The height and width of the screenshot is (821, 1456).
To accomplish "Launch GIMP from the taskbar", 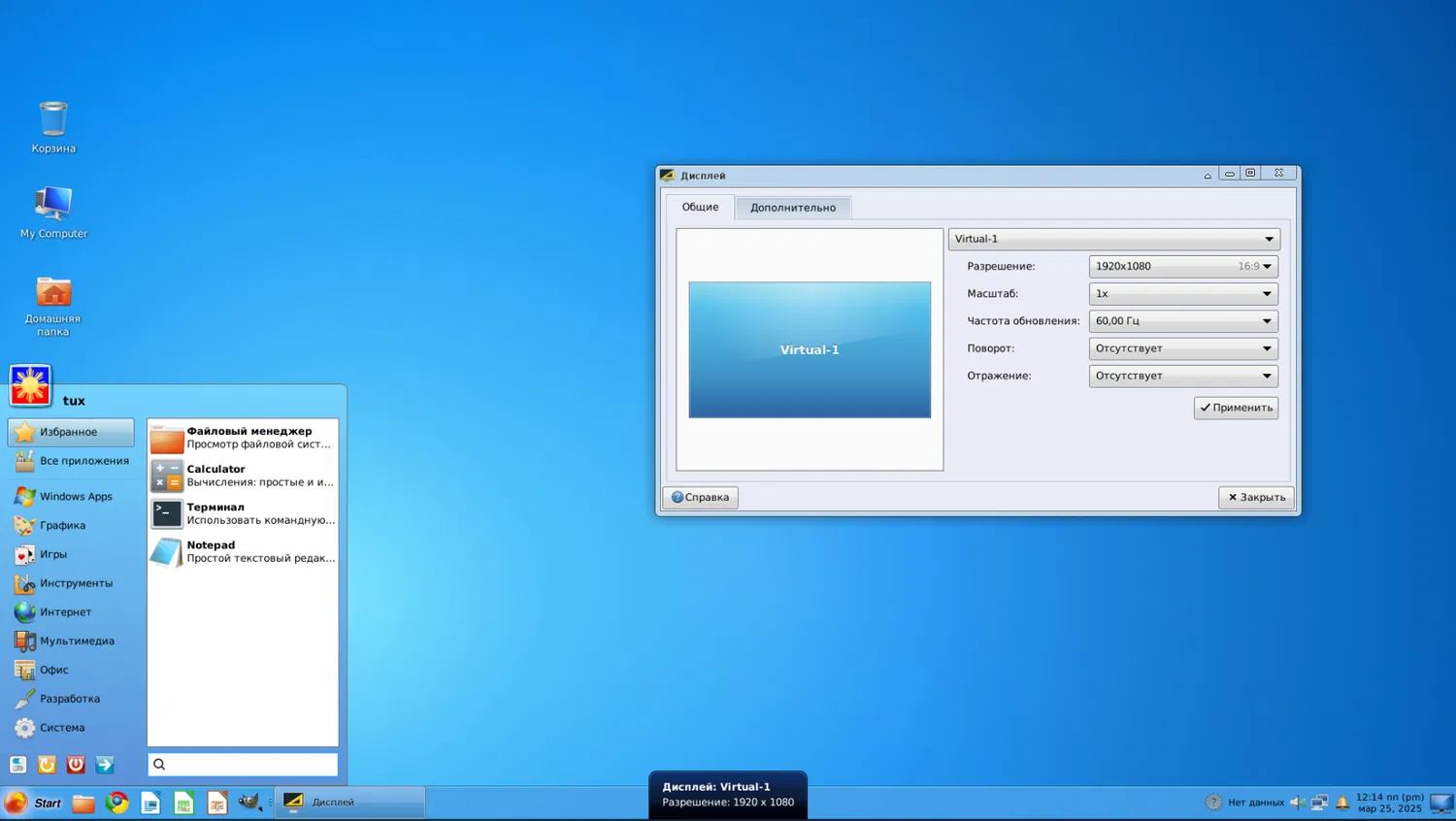I will pyautogui.click(x=250, y=803).
